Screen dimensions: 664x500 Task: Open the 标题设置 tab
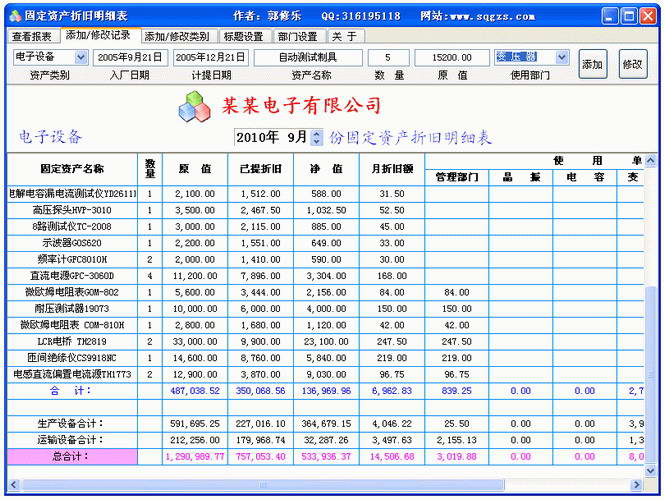click(243, 37)
